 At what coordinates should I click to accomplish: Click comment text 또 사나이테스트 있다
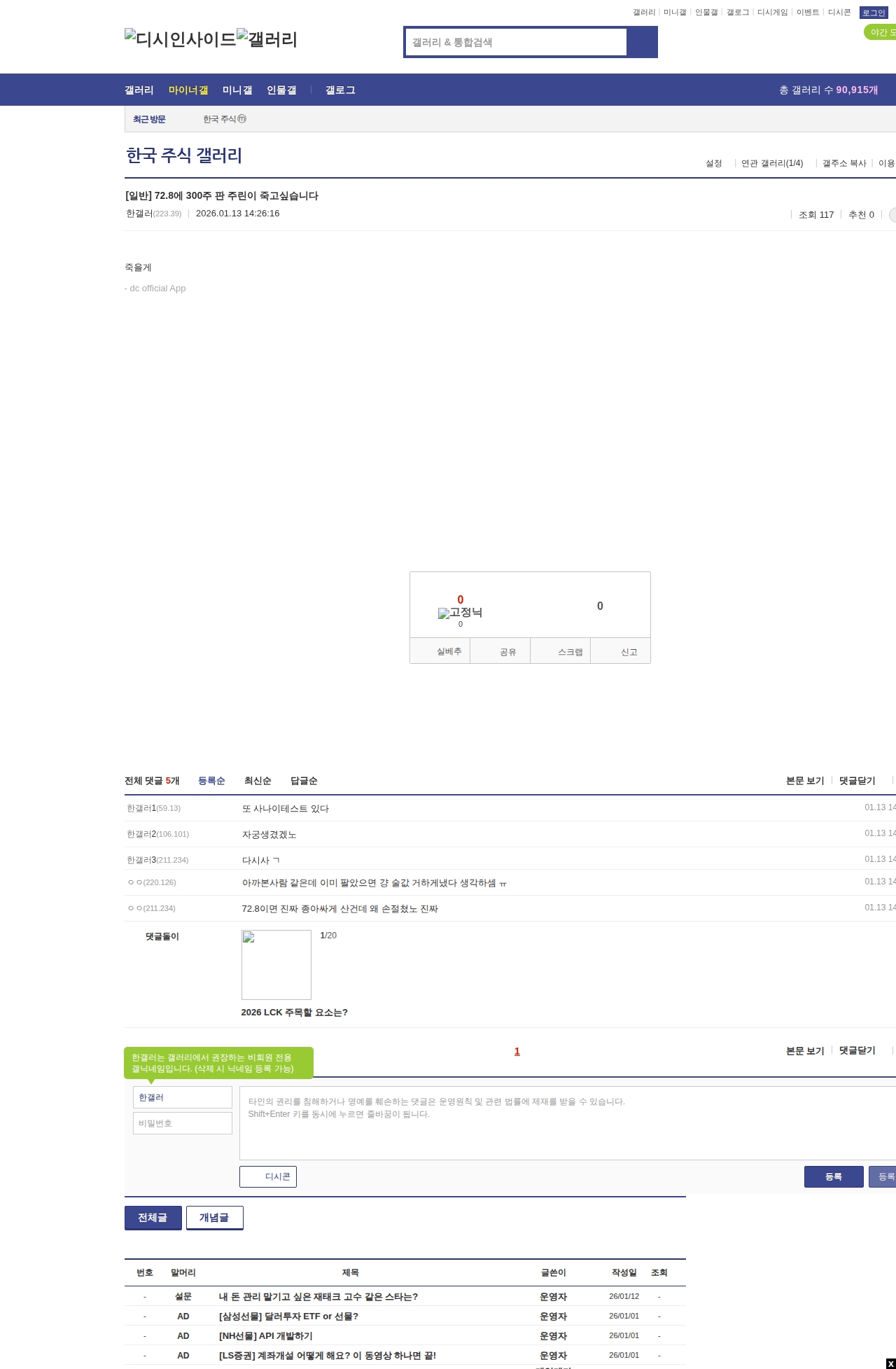pyautogui.click(x=286, y=809)
